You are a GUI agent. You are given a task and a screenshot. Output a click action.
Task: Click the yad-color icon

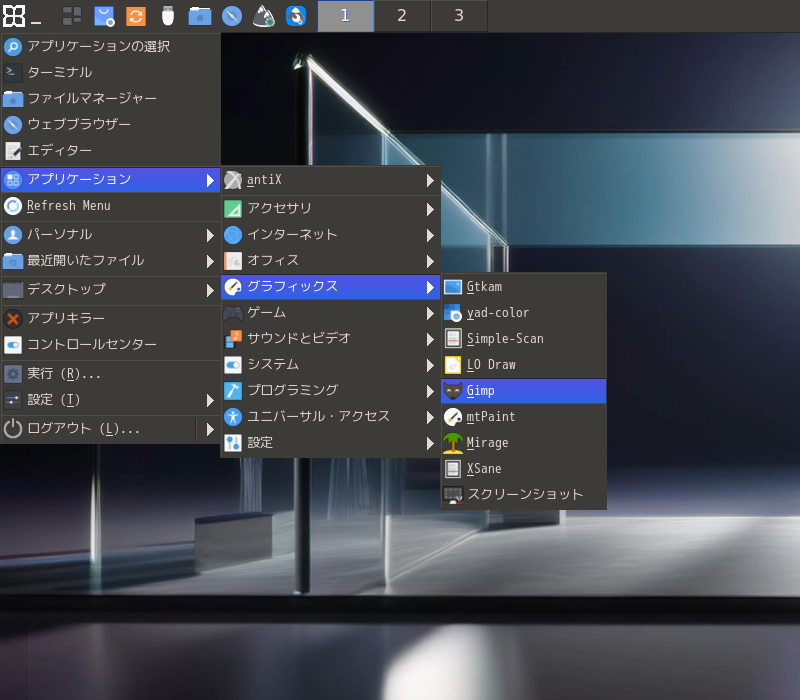point(453,313)
